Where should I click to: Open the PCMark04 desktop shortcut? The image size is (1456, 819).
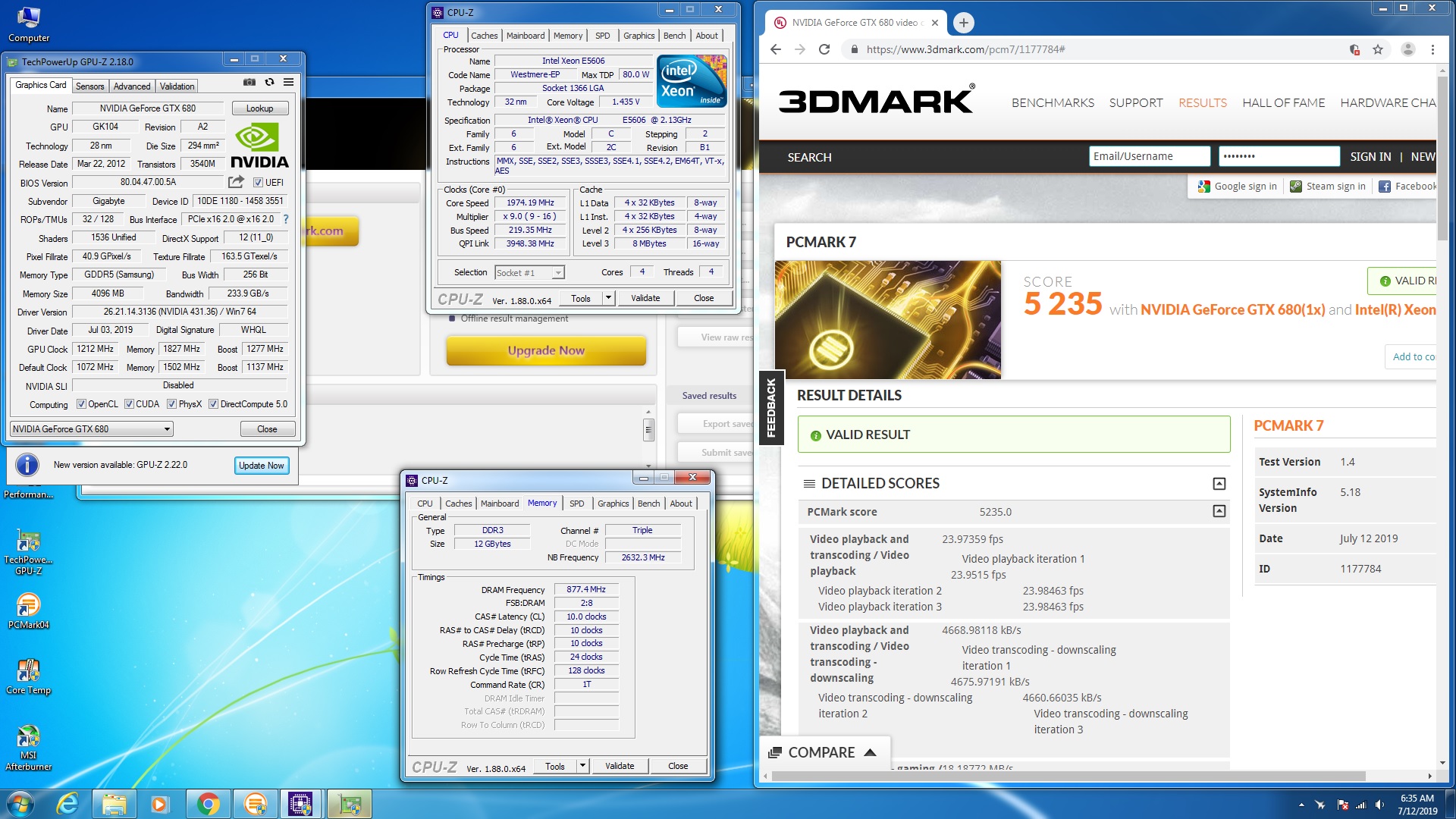click(28, 611)
